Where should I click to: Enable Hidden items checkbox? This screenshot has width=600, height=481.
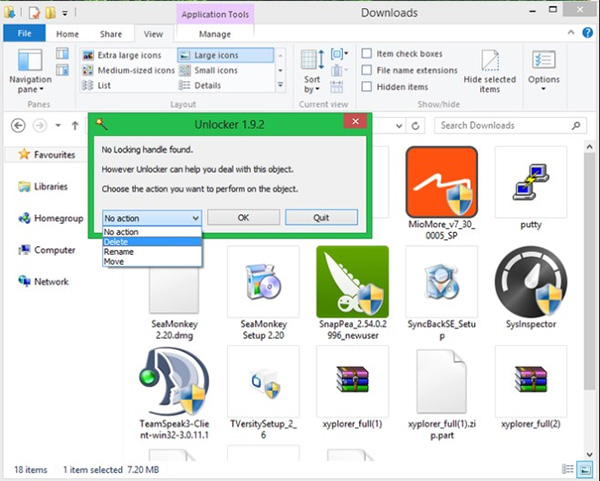click(x=367, y=87)
